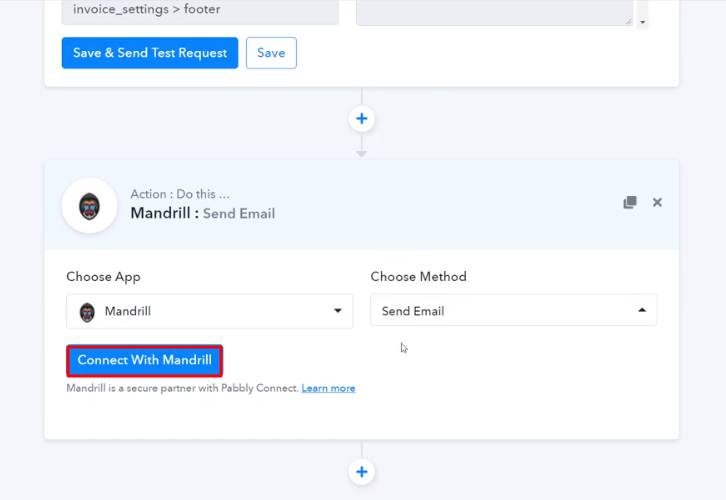Click the Choose Method label

tap(419, 276)
